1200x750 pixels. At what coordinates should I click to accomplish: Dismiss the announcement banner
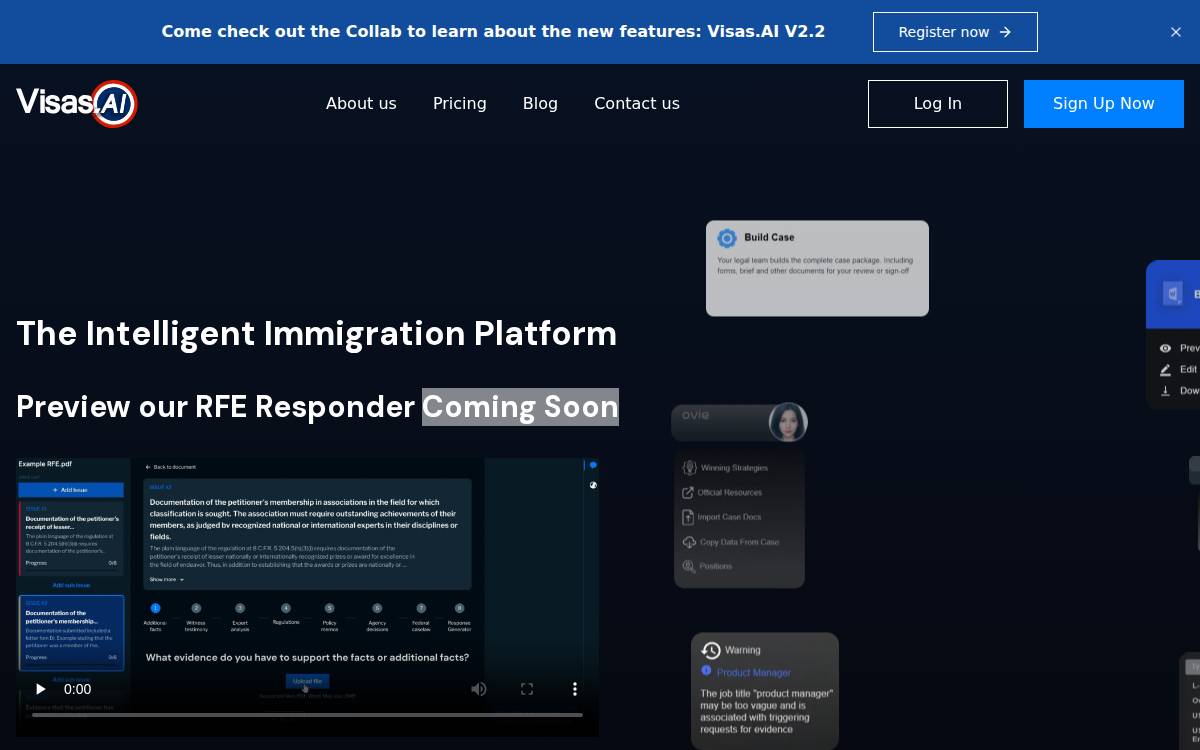(1176, 32)
